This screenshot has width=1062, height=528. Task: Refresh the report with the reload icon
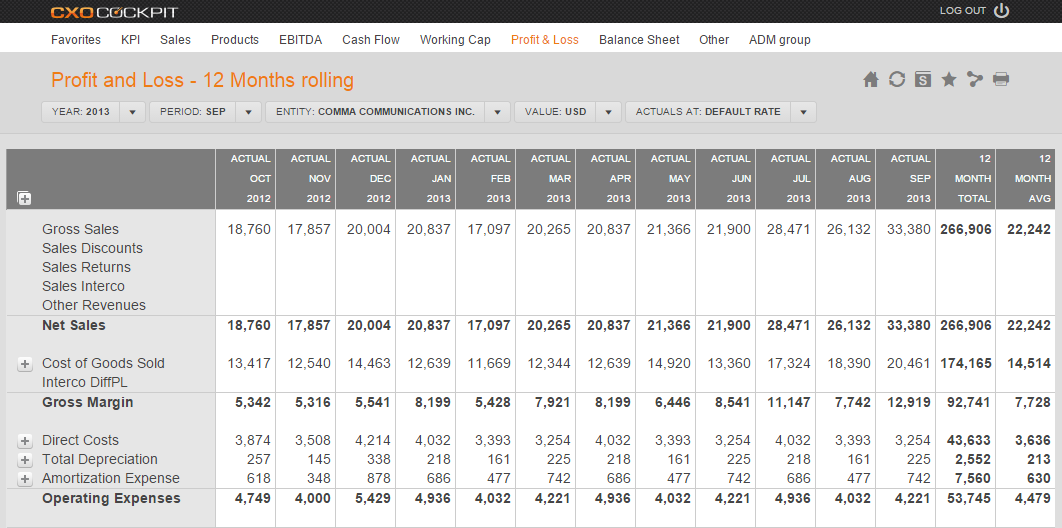[897, 80]
